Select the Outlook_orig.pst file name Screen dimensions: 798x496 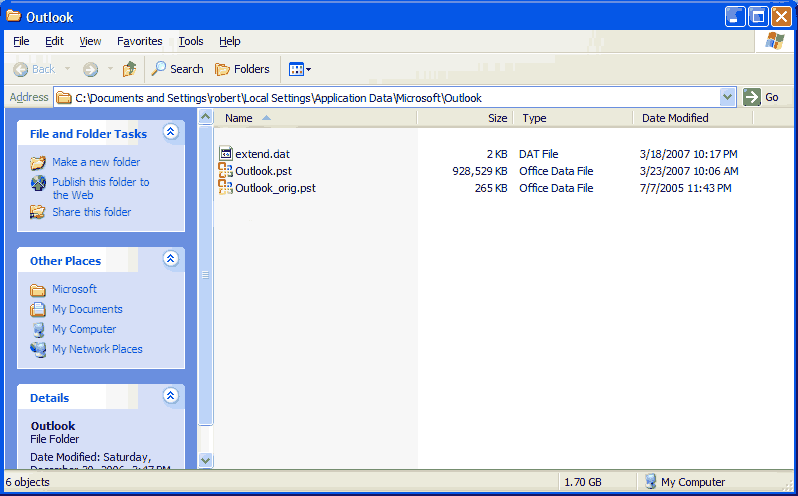[275, 188]
